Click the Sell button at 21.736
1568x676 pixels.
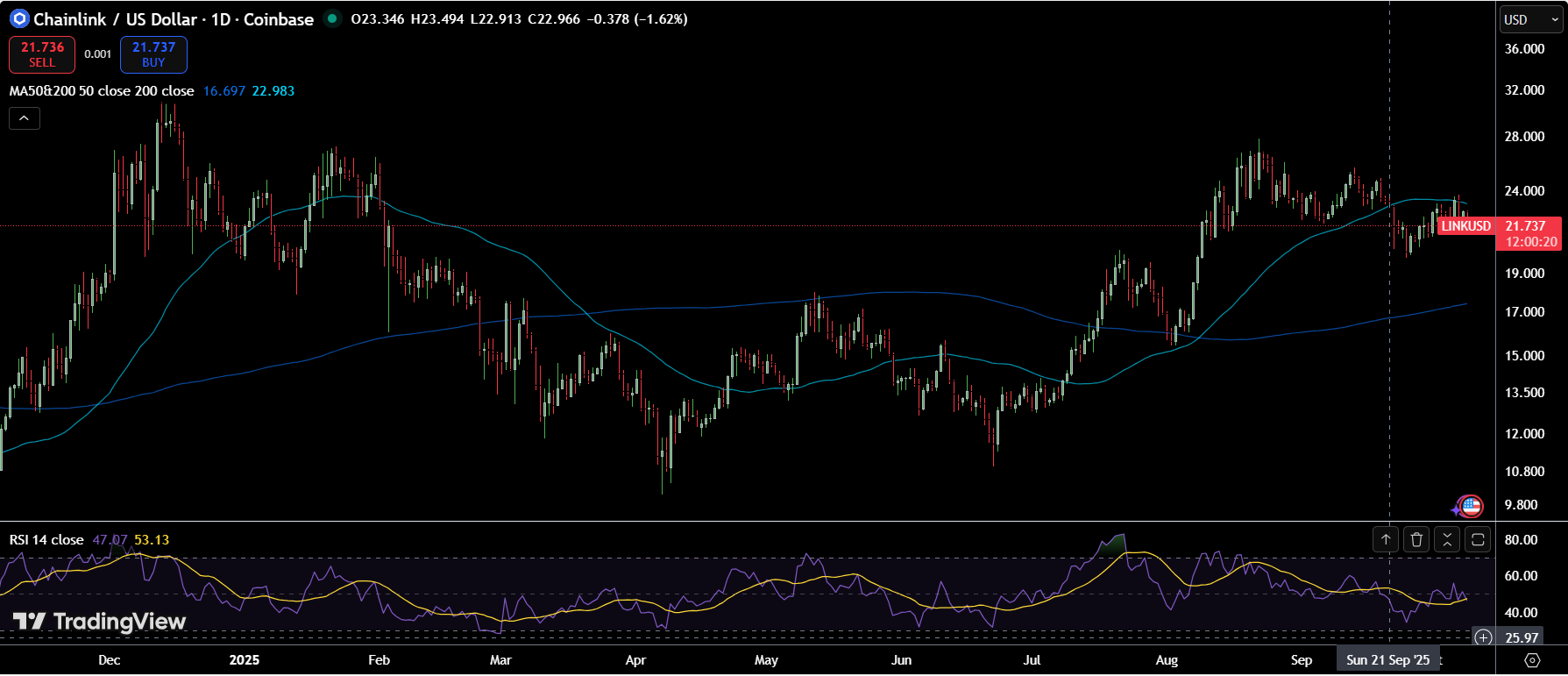(42, 54)
